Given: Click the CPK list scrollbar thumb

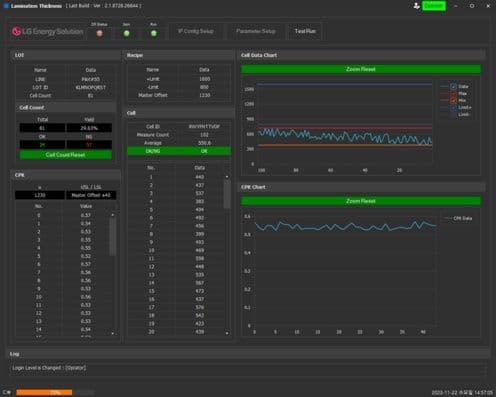Looking at the screenshot, I should pyautogui.click(x=113, y=237).
